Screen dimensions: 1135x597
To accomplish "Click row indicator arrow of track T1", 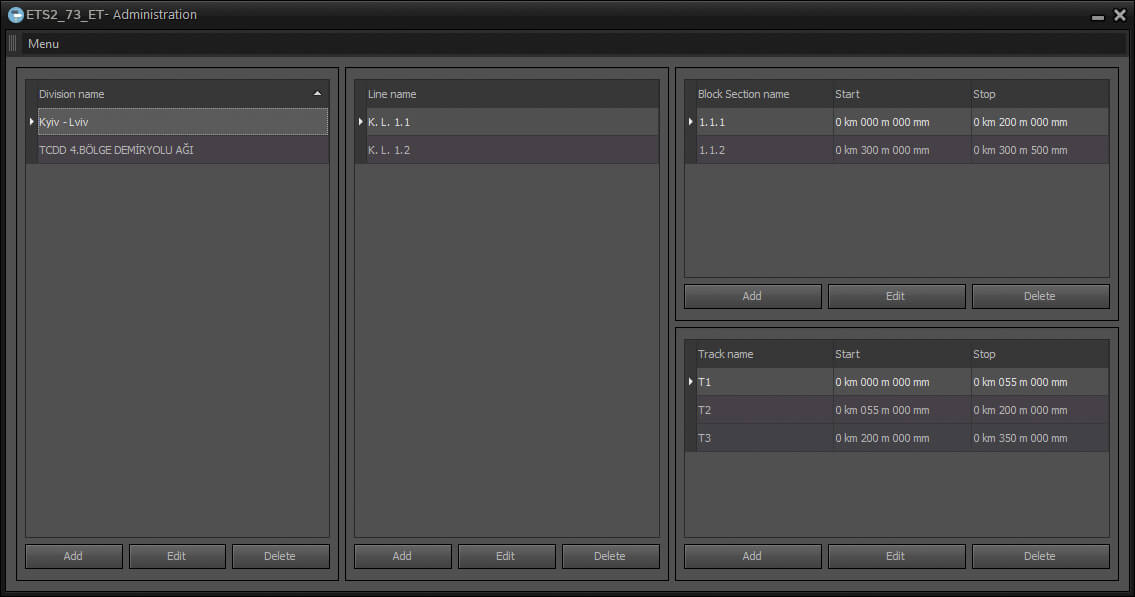I will pos(691,381).
